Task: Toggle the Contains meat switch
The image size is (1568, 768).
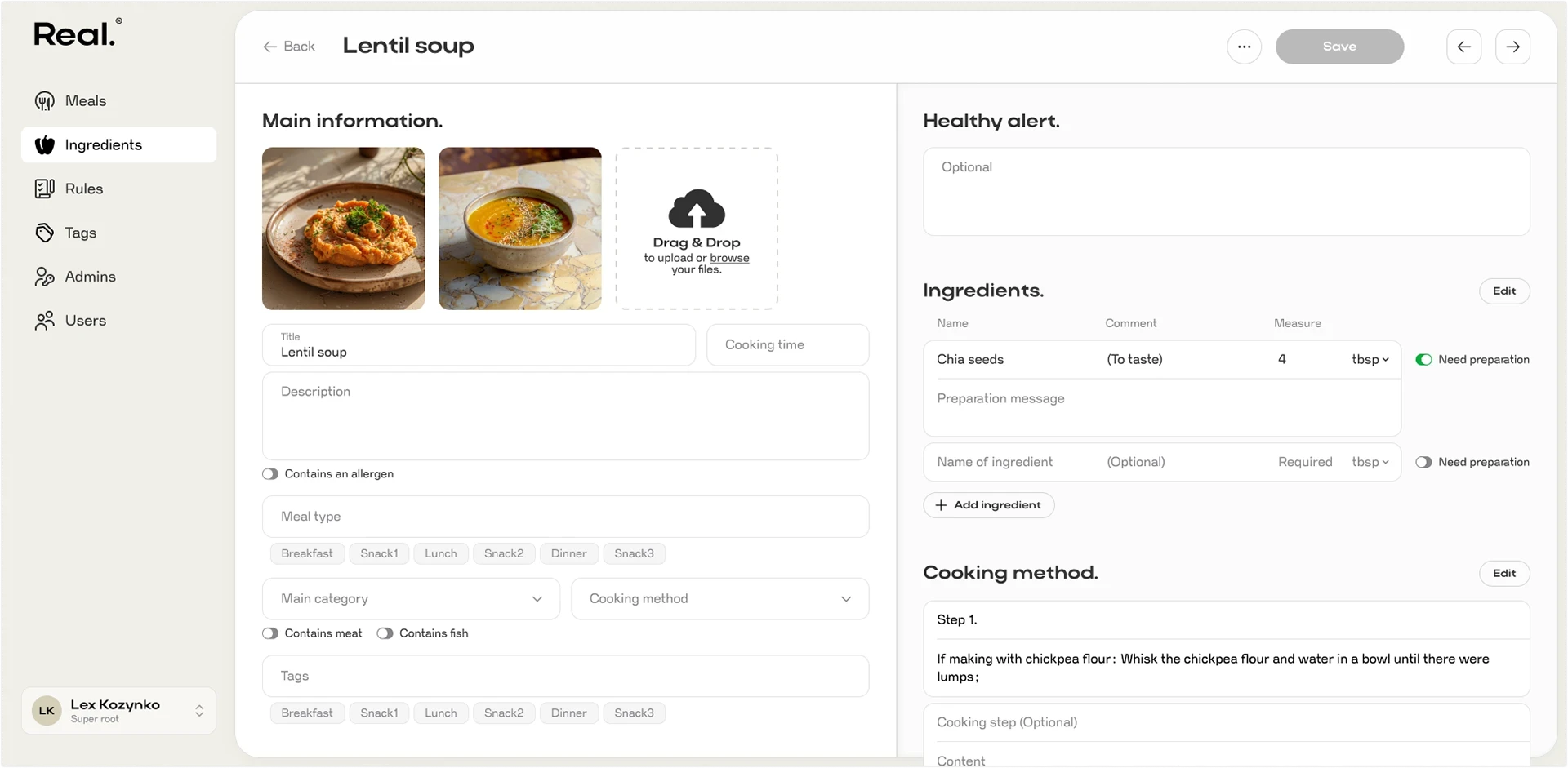Action: (270, 633)
